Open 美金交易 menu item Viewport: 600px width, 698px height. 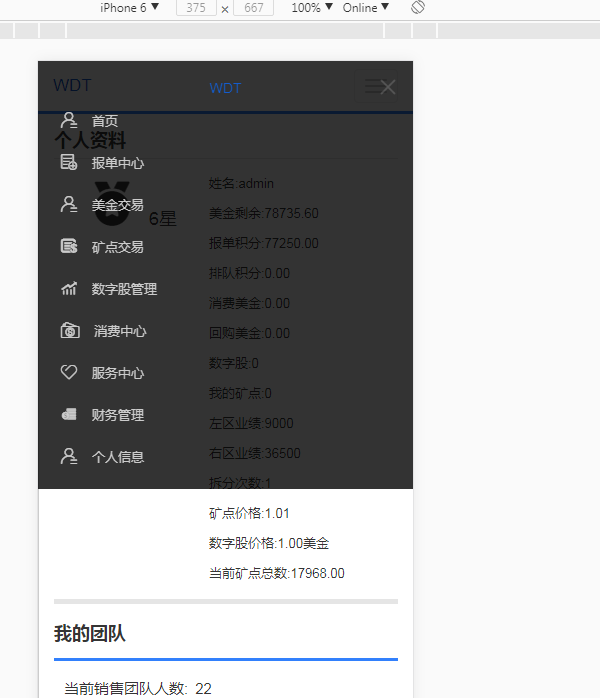[118, 205]
